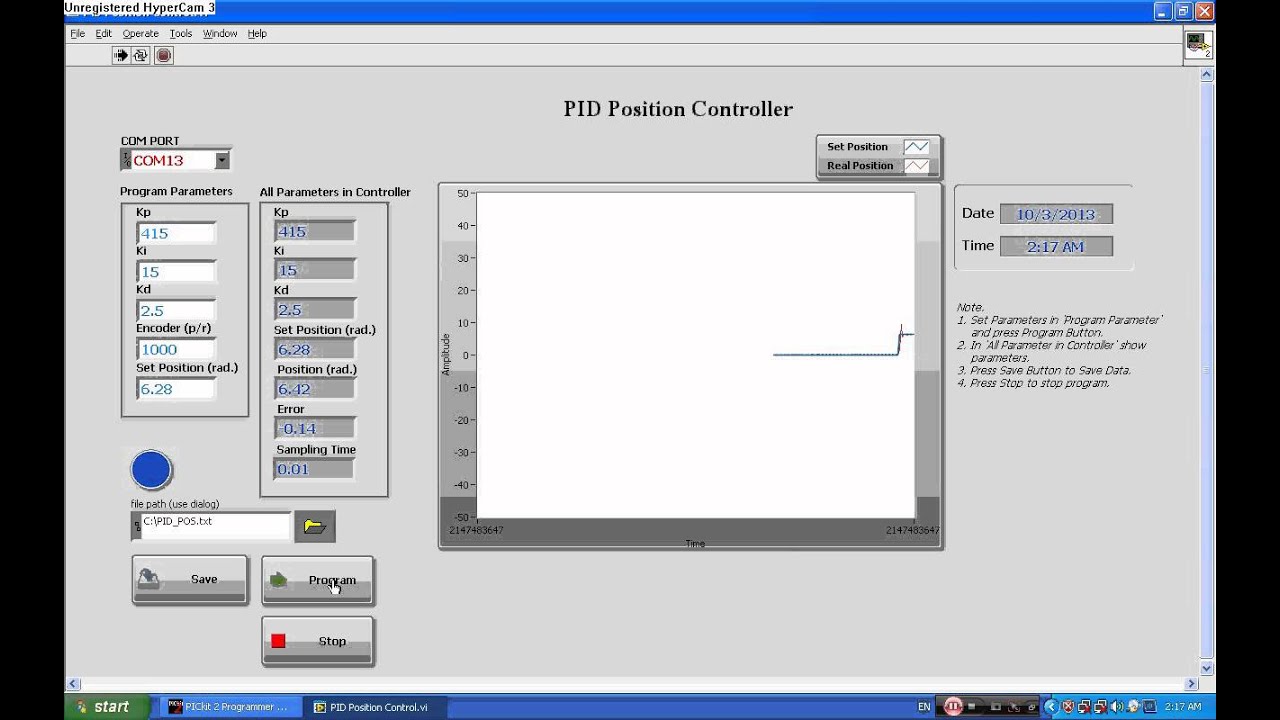Screen dimensions: 1280x720
Task: Open the Edit menu
Action: coord(104,33)
